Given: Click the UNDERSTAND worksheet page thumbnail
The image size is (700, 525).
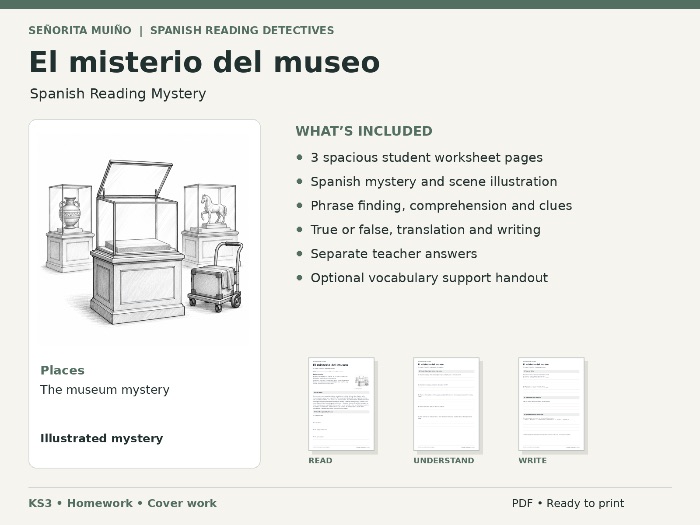Looking at the screenshot, I should click(x=446, y=404).
